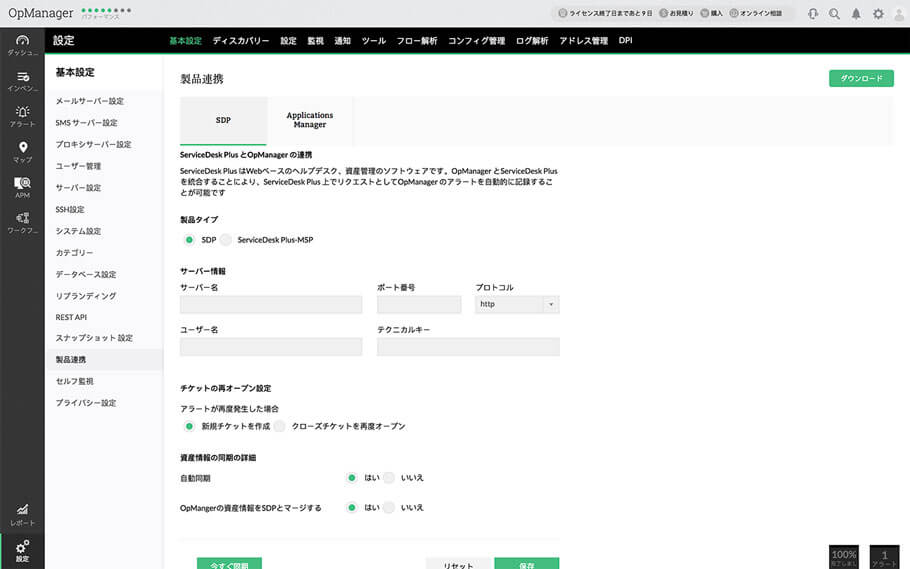Open REST API in side menu
910x569 pixels.
pos(71,317)
